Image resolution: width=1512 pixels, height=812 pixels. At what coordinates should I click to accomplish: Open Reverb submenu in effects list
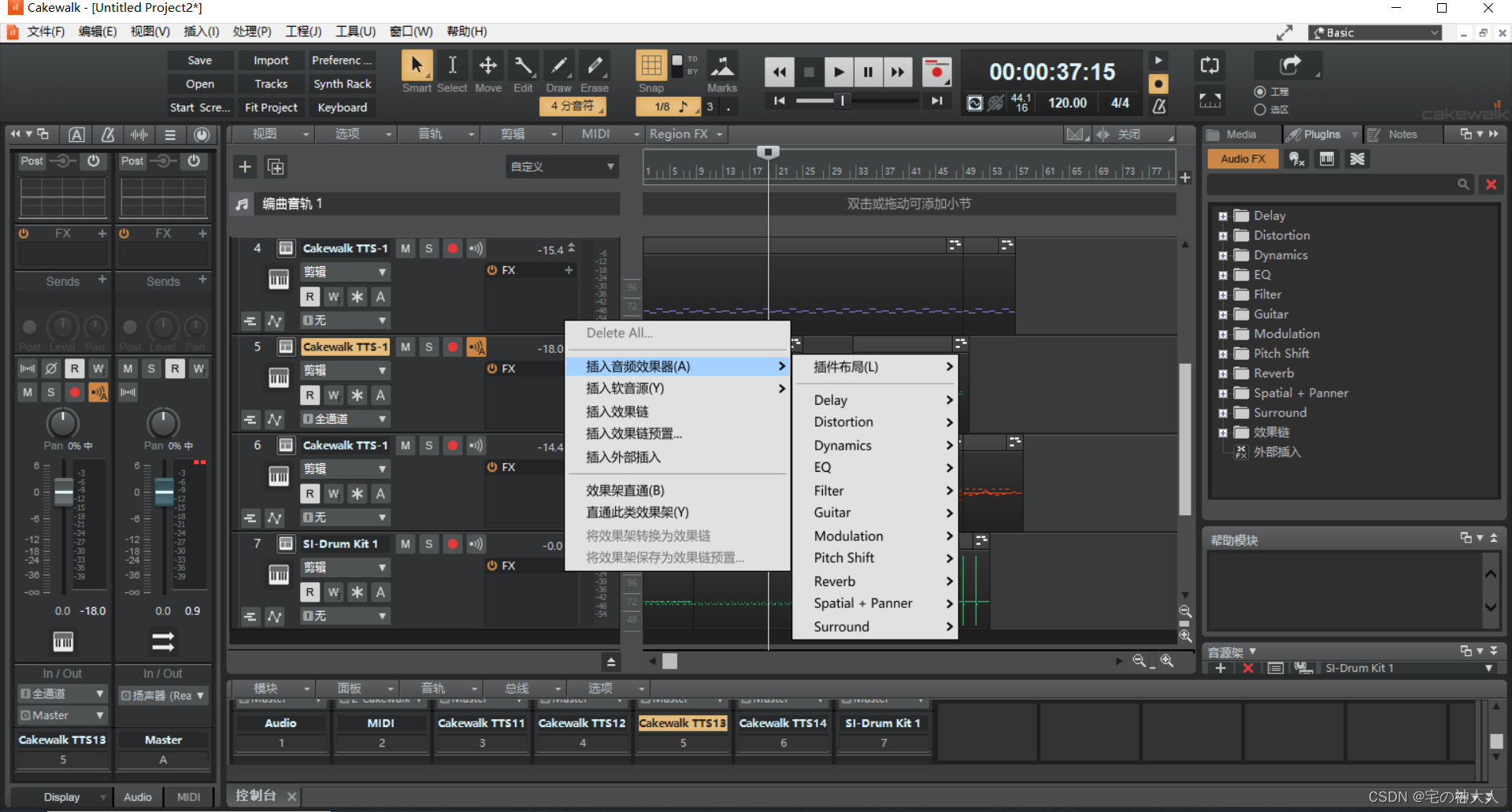[x=875, y=581]
